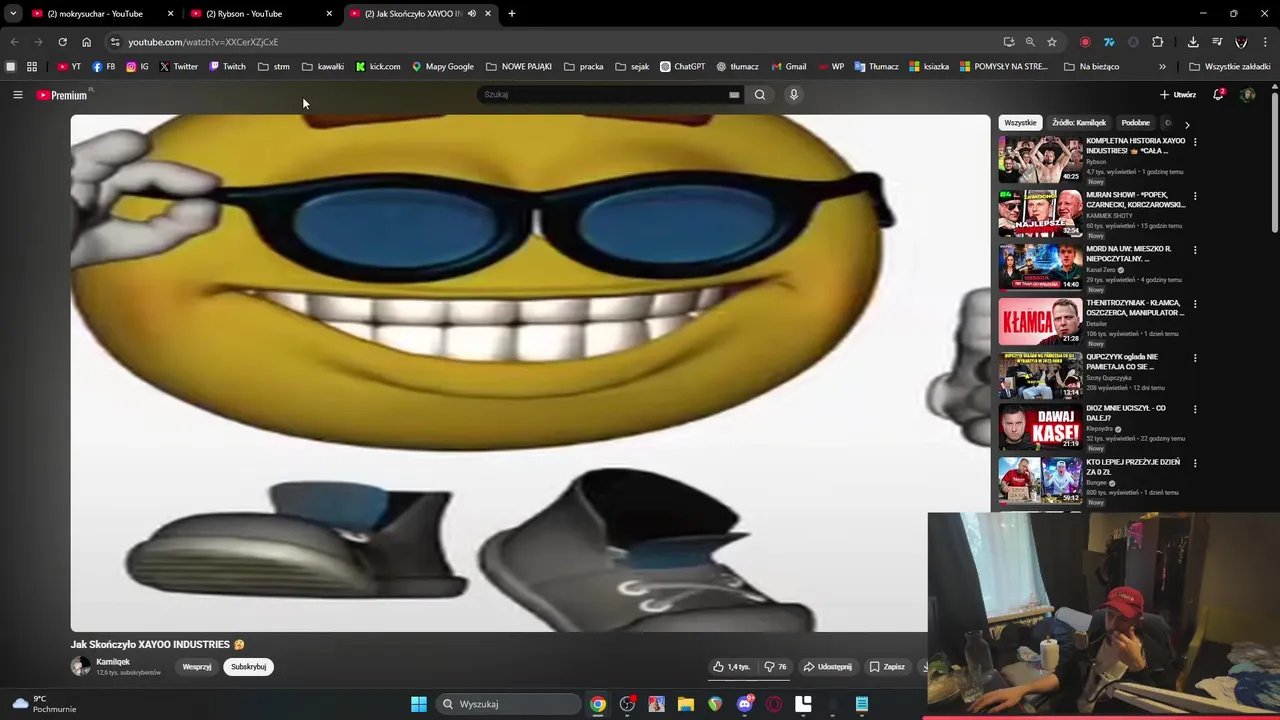Open QUPCZYYK ogląda video thumbnail

(1040, 375)
